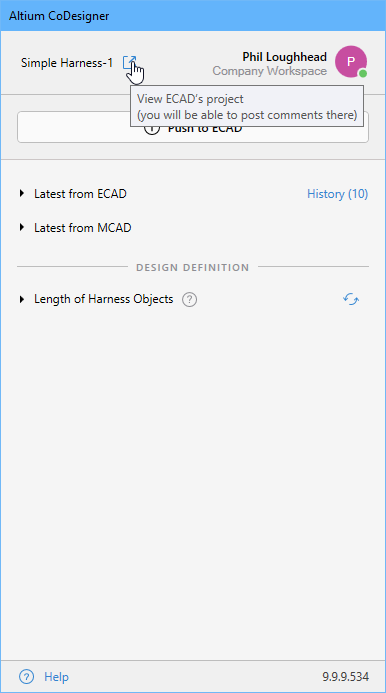Click the green online status dot
Viewport: 386px width, 693px height.
click(363, 74)
